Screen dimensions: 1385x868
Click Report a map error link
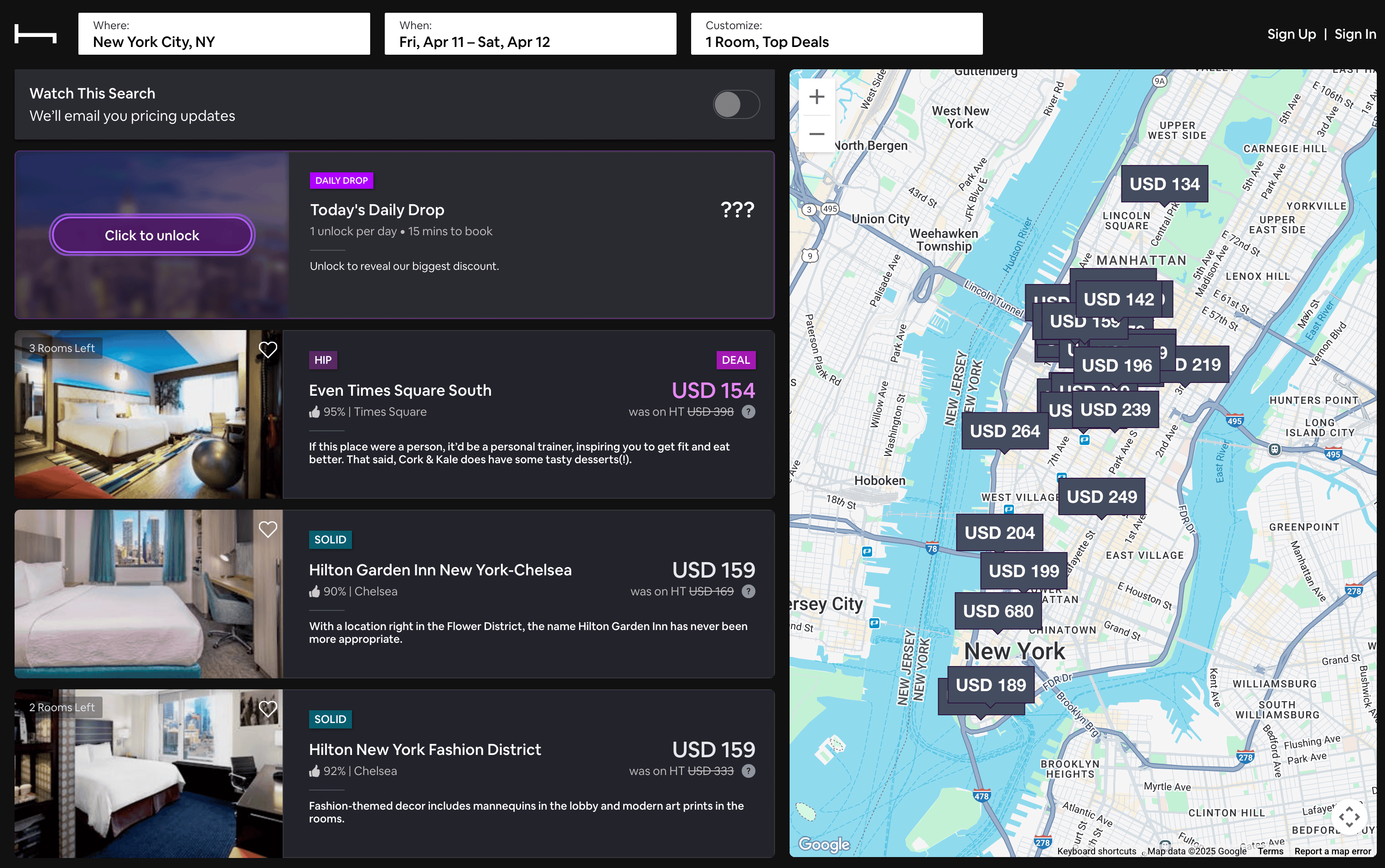1332,851
